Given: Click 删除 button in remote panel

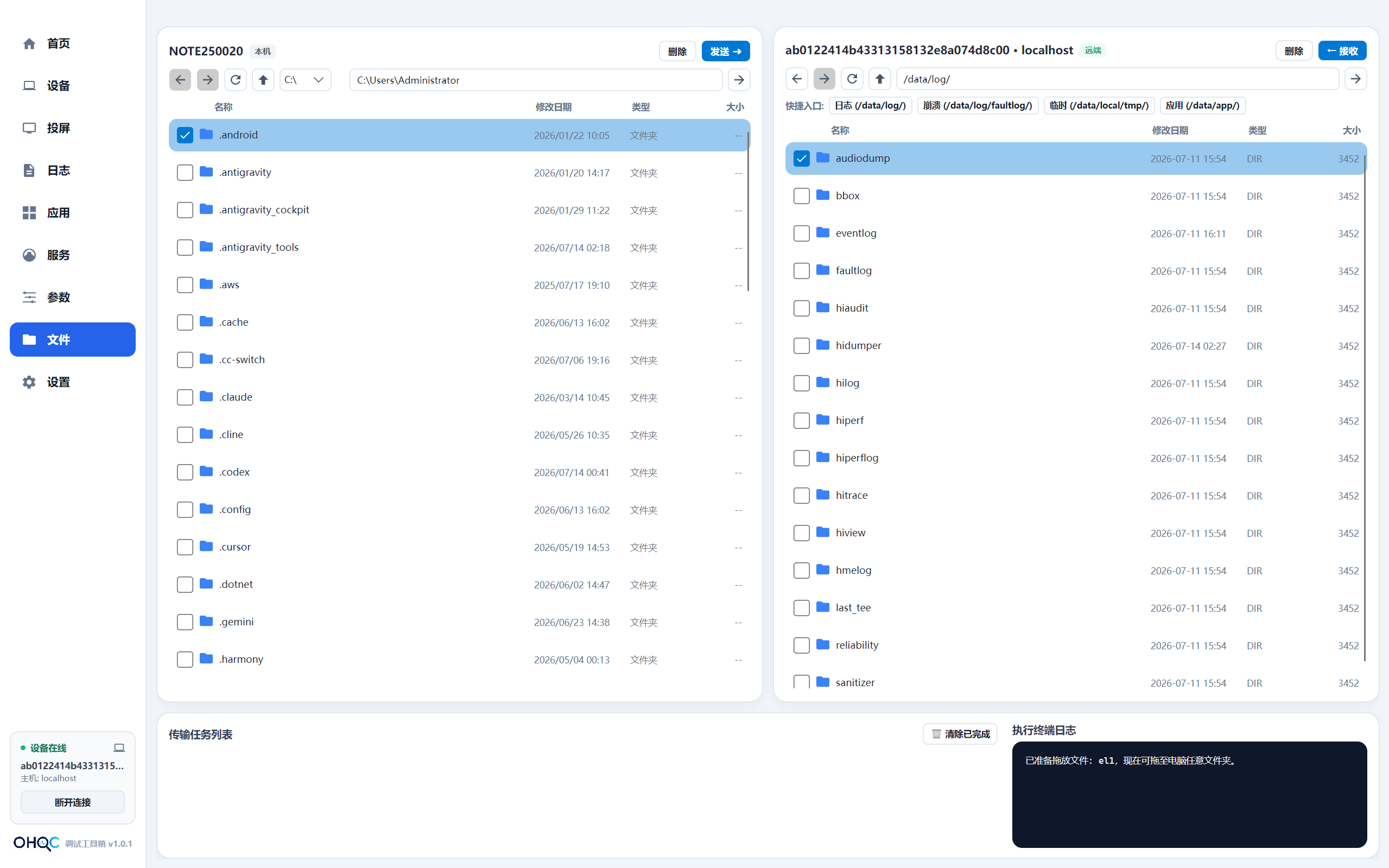Looking at the screenshot, I should point(1293,50).
